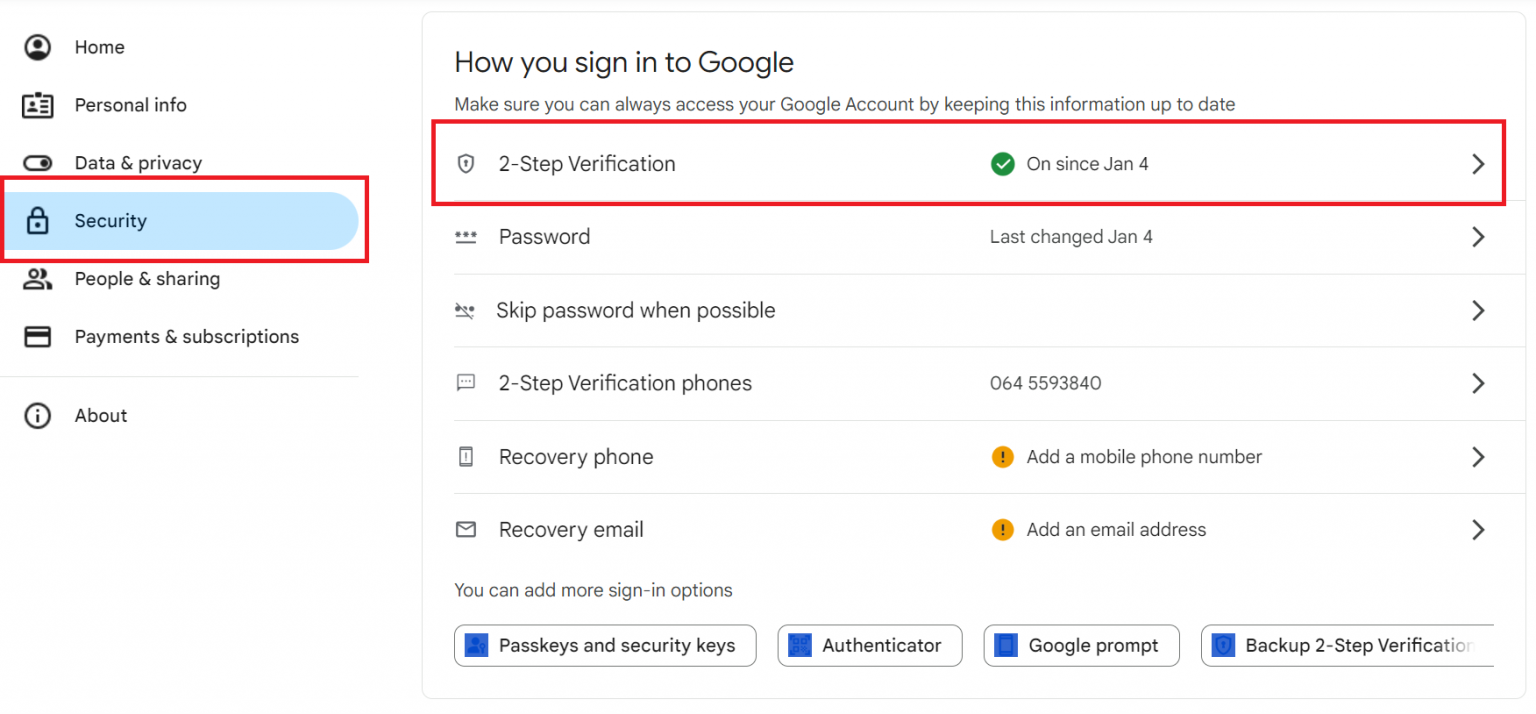Click the Home icon in the sidebar
The height and width of the screenshot is (714, 1536).
37,47
